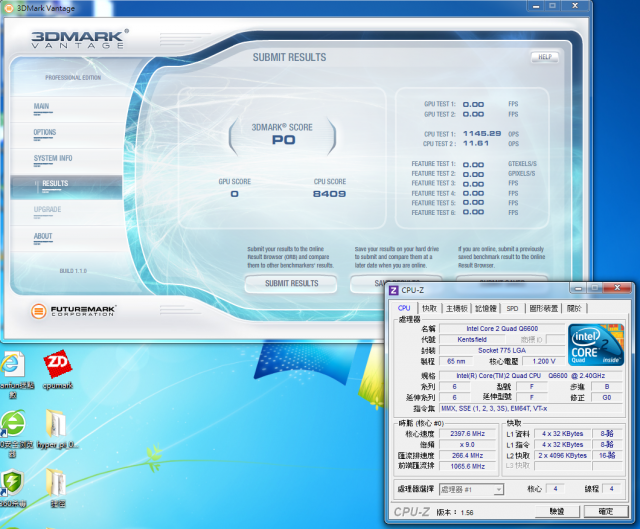
Task: Go to SYSTEM INFO page
Action: point(53,158)
